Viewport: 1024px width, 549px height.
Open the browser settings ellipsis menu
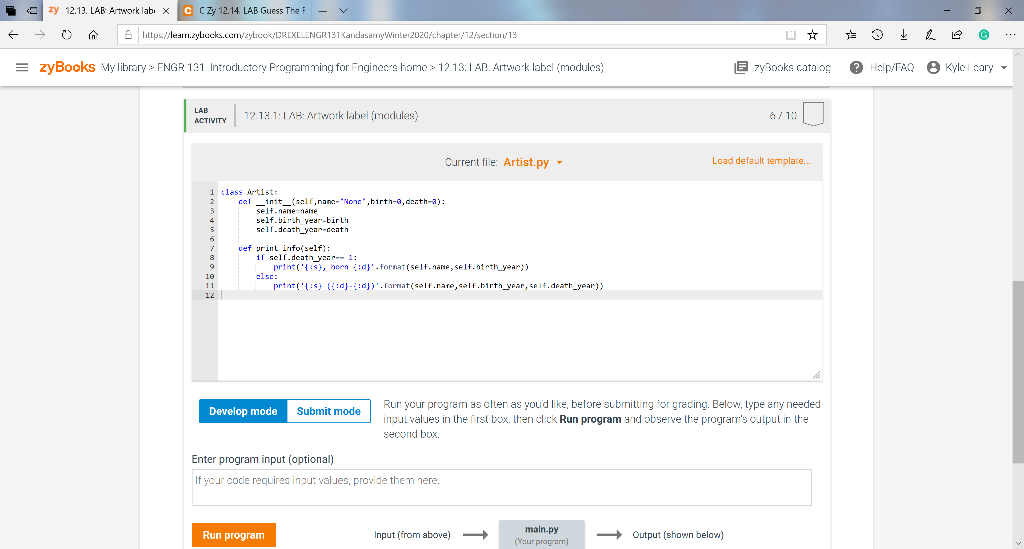point(1010,35)
